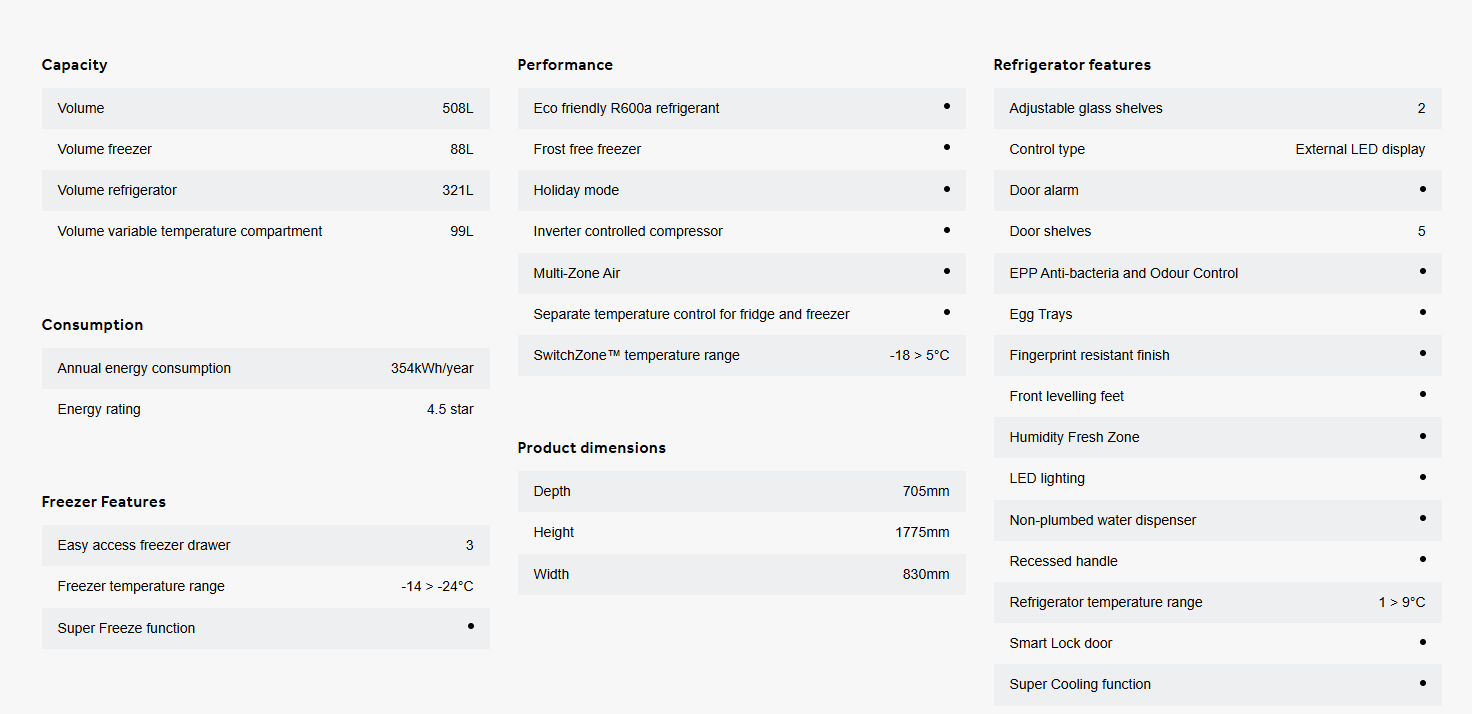Click the Door alarm bullet dot
1472x714 pixels.
(1422, 188)
